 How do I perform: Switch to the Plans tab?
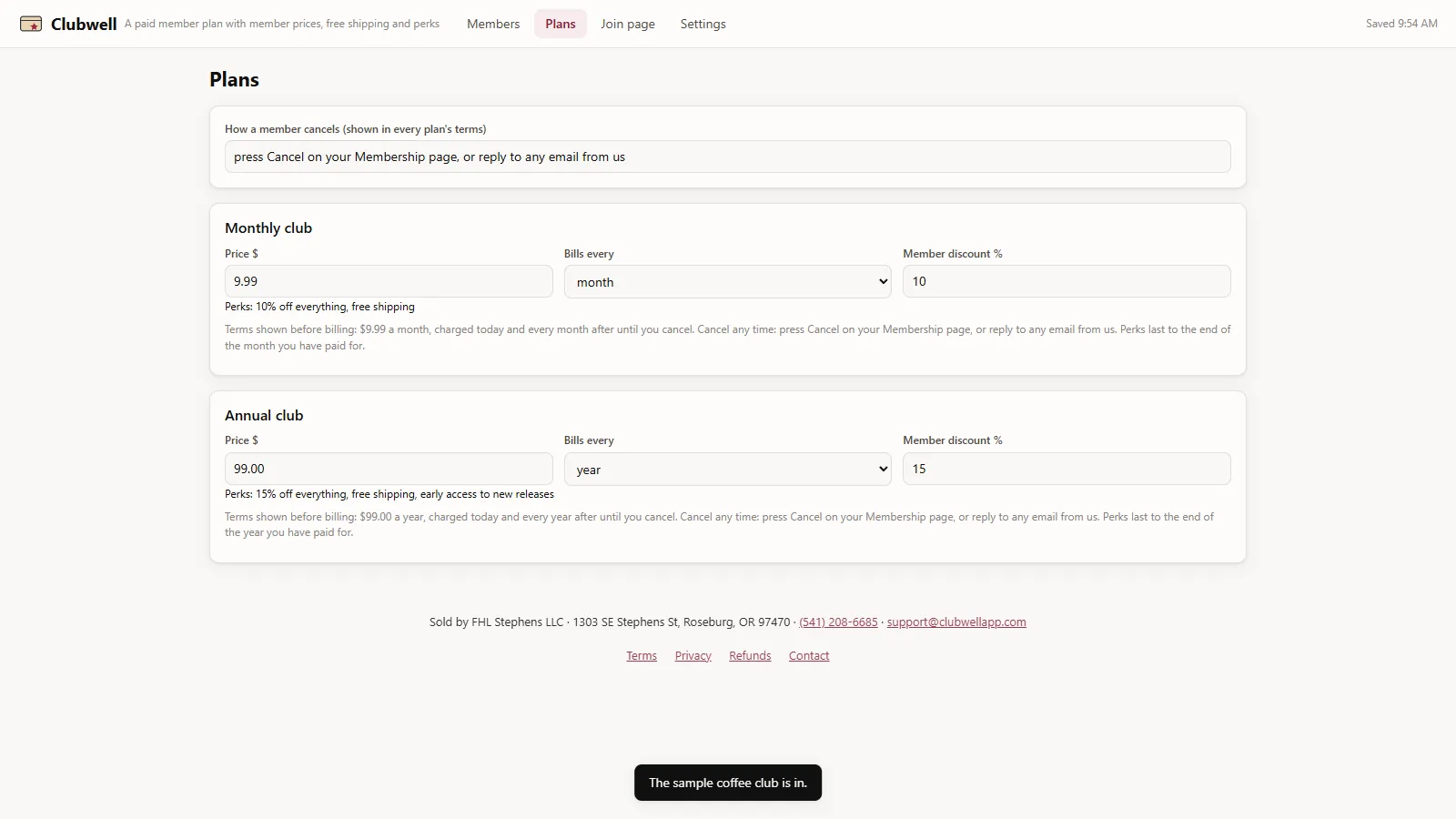point(561,24)
